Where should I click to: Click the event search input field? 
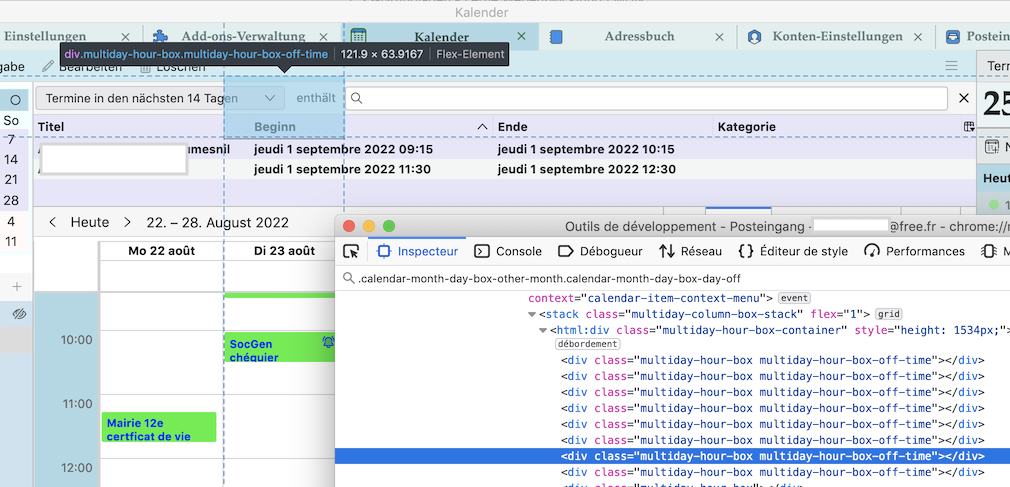(650, 98)
